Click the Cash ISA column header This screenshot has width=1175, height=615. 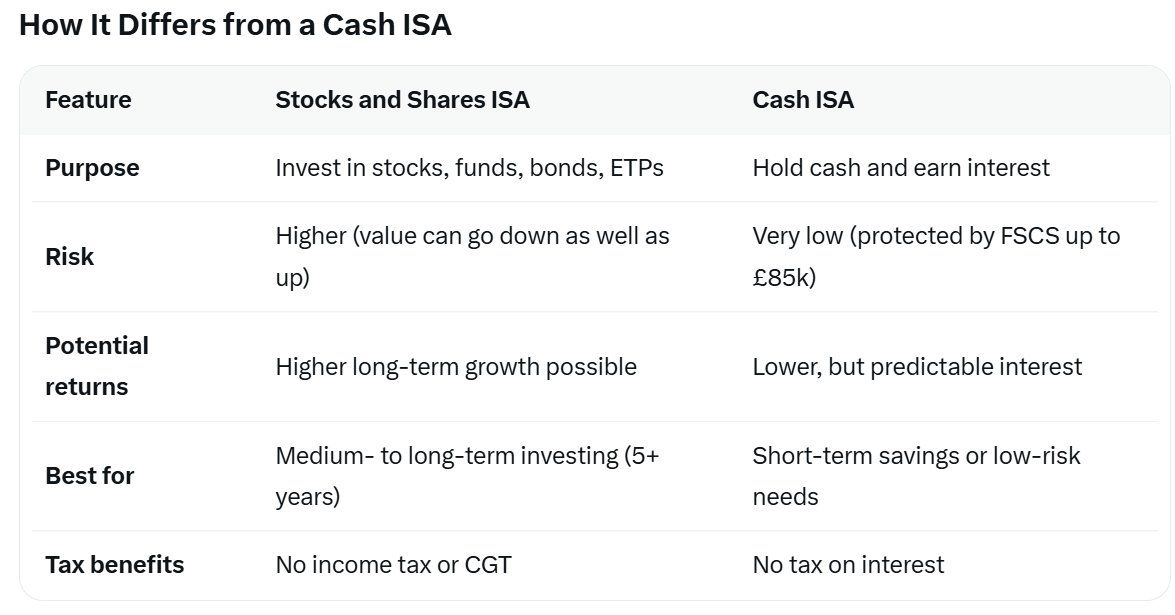tap(803, 100)
